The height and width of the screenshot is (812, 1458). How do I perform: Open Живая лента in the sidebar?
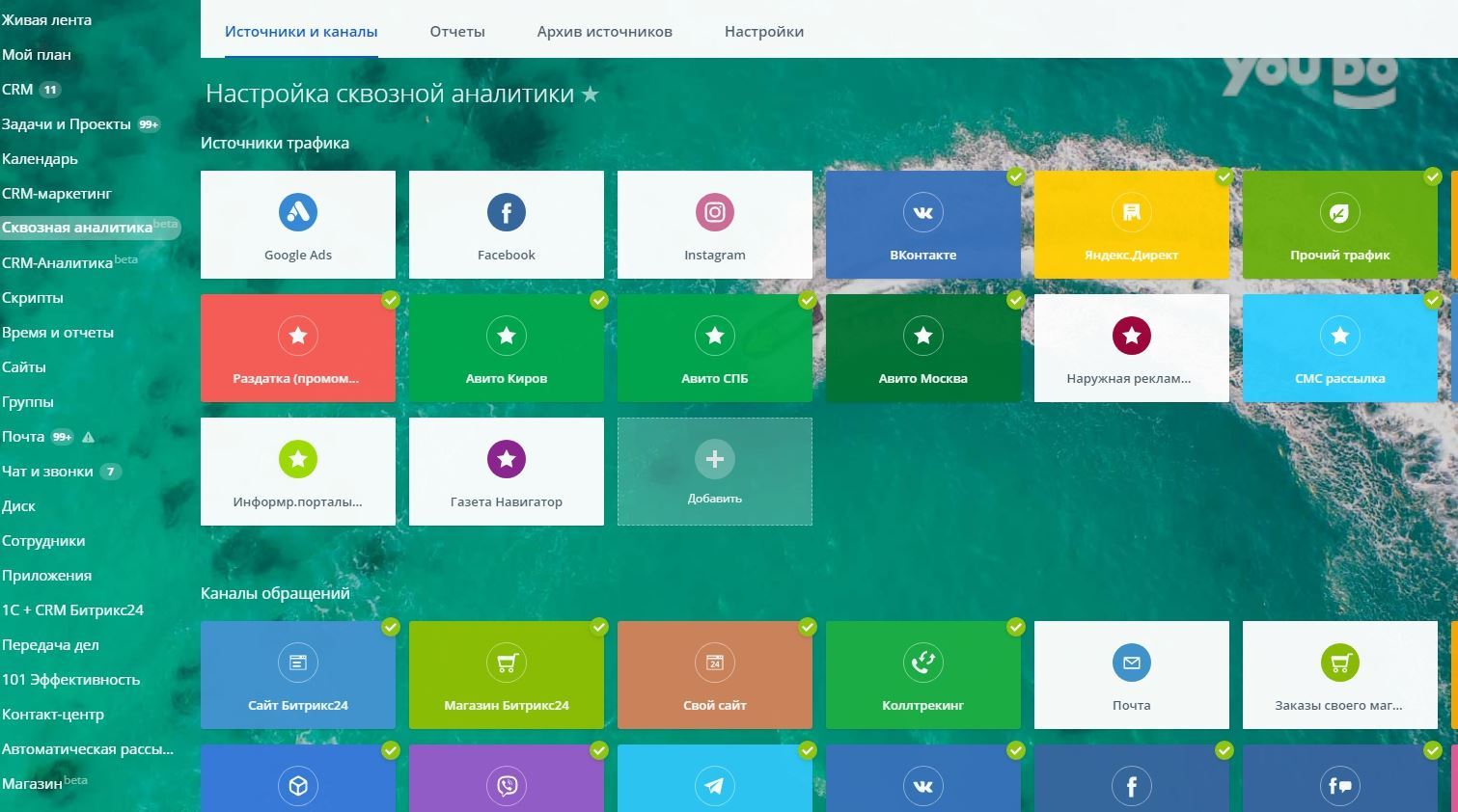pos(46,20)
